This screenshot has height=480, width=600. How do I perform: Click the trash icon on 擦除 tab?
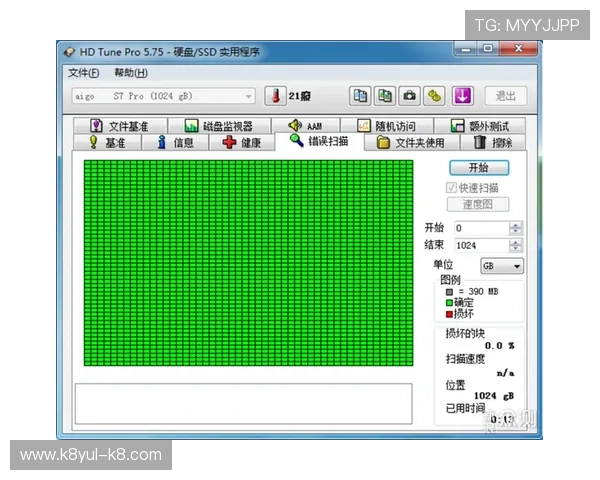click(480, 142)
